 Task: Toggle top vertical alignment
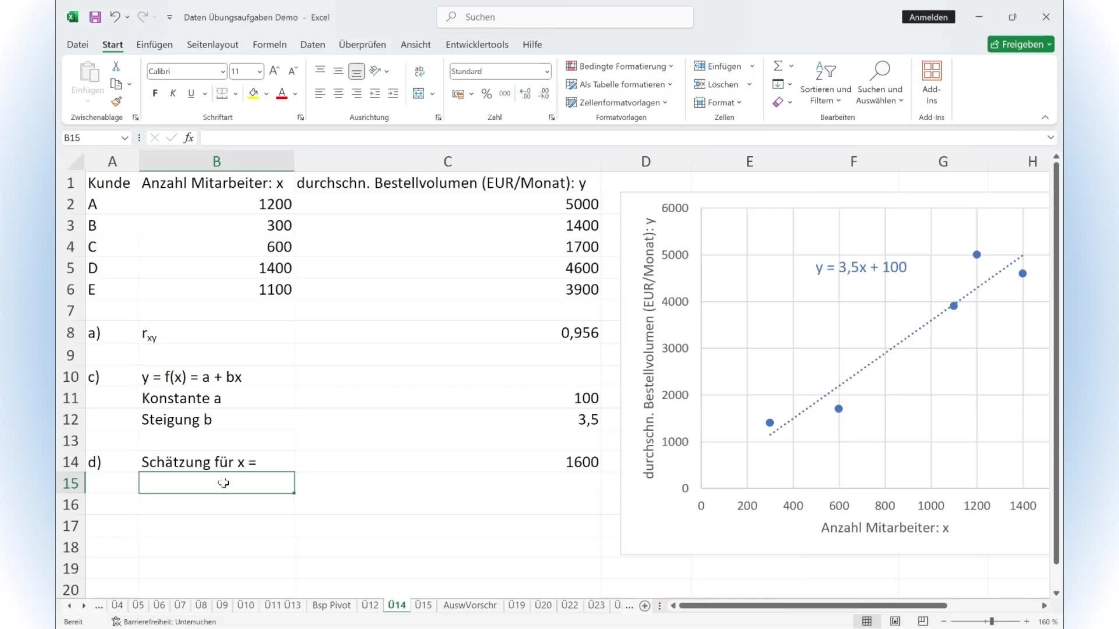pyautogui.click(x=320, y=71)
